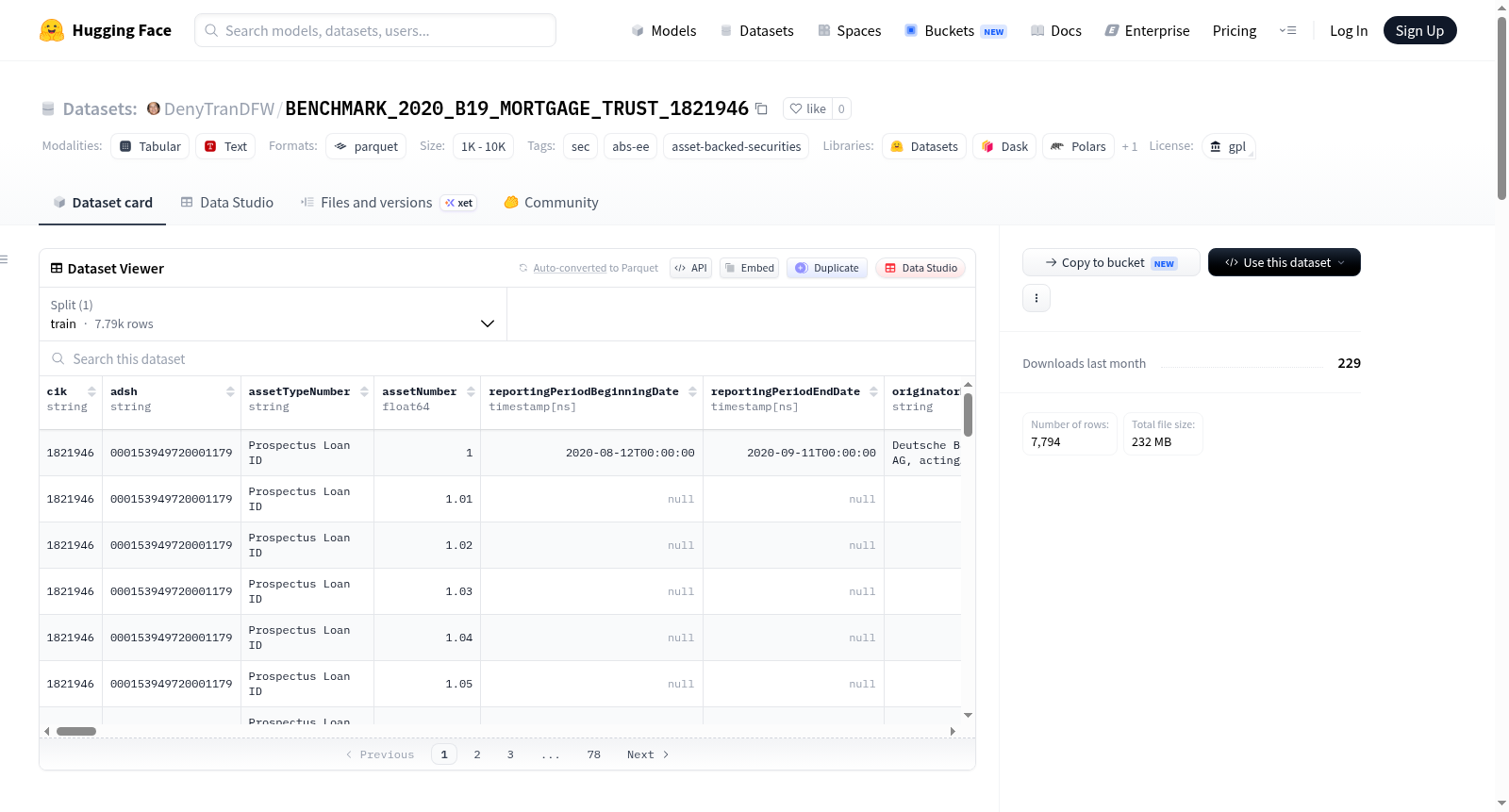1509x812 pixels.
Task: Switch to Data Studio tab
Action: [227, 202]
